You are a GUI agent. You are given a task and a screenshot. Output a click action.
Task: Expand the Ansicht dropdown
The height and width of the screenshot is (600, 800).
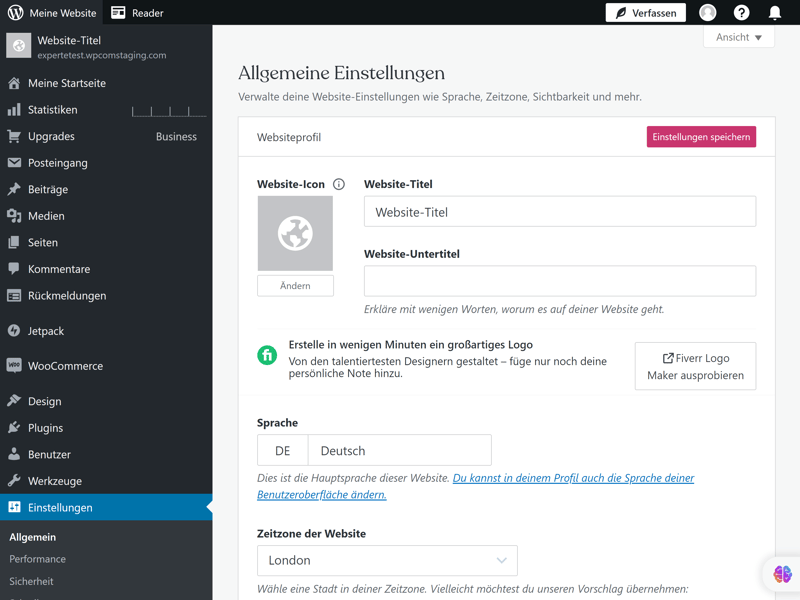coord(739,37)
